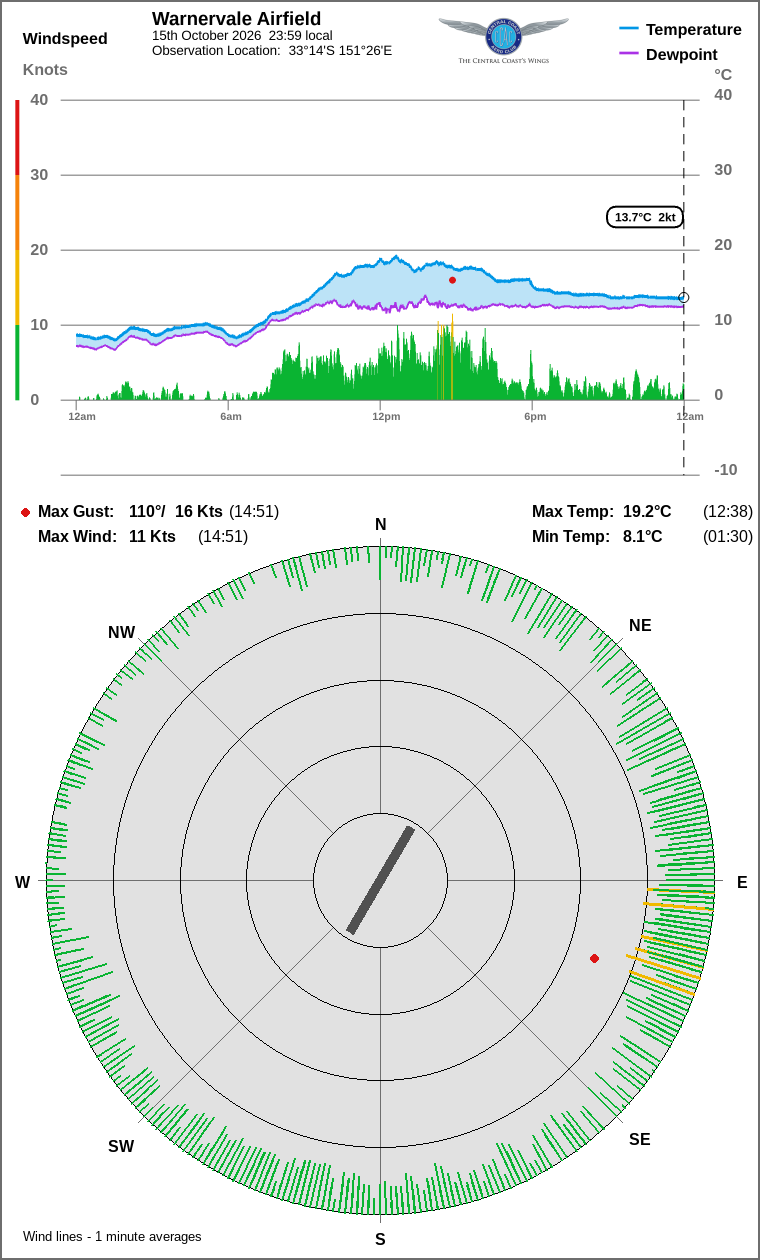Click the Wind lines 1 minute averages note
Screen dimensions: 760x1260
pos(112,1237)
